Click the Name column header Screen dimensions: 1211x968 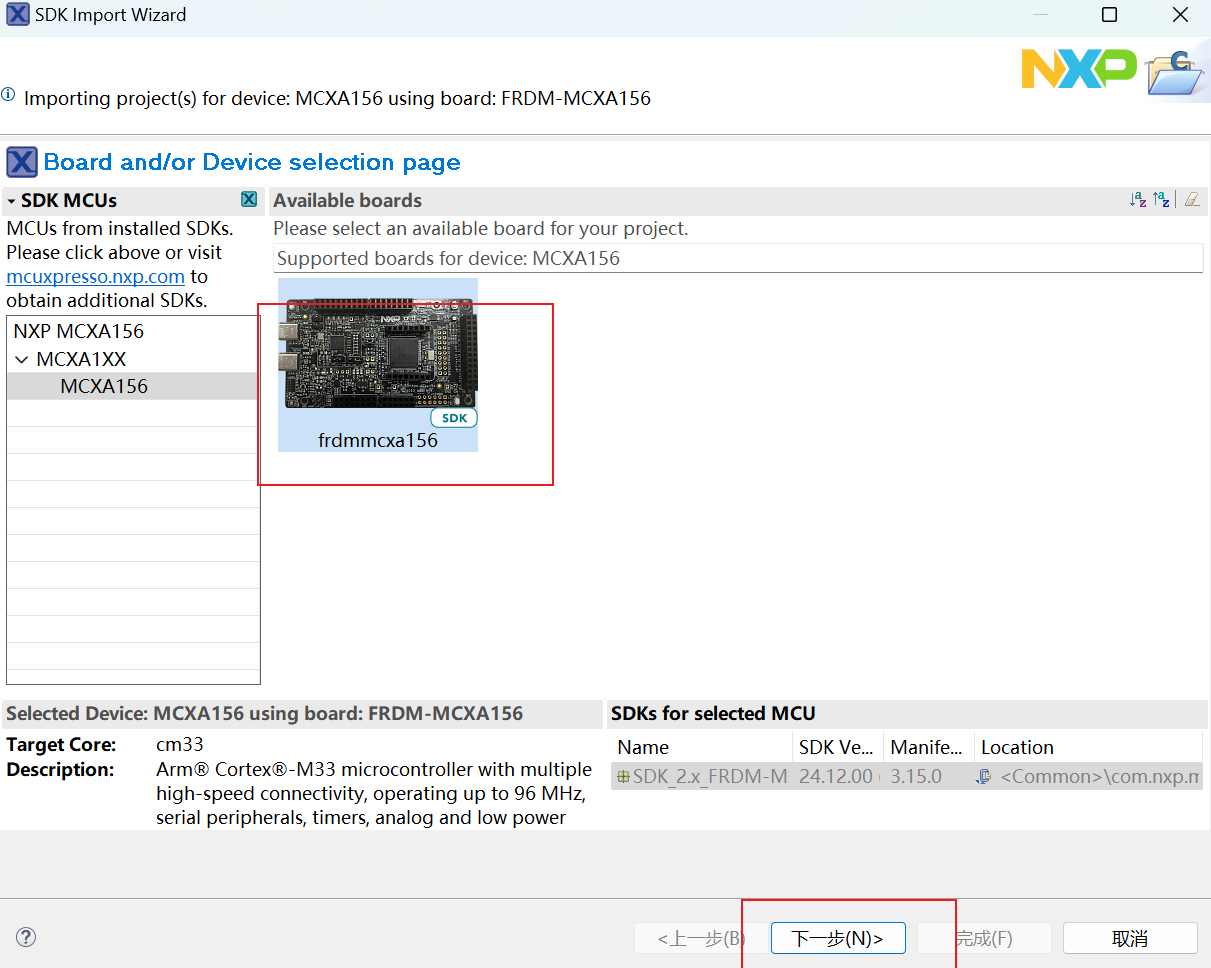tap(701, 747)
